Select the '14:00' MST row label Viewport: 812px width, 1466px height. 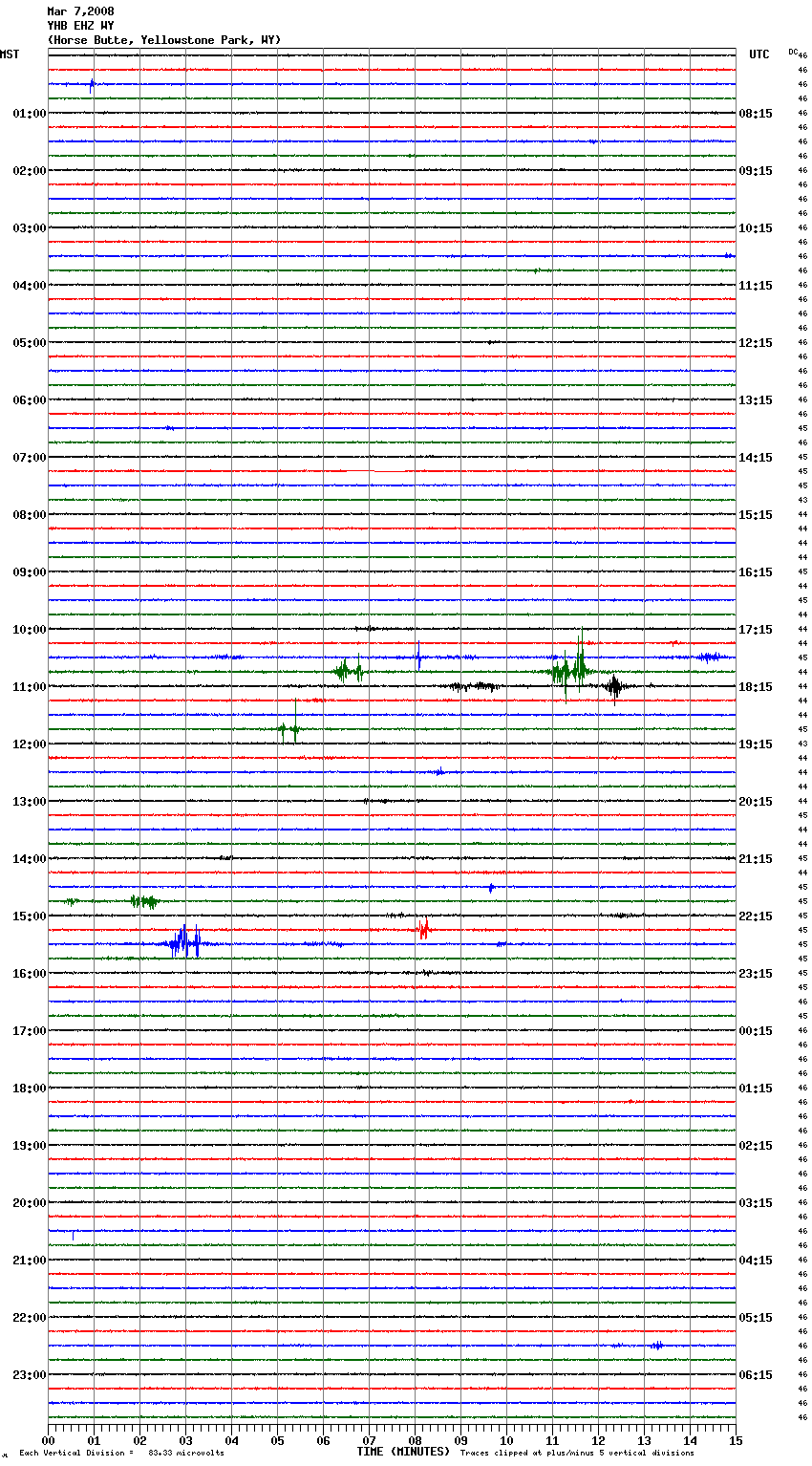tap(30, 859)
